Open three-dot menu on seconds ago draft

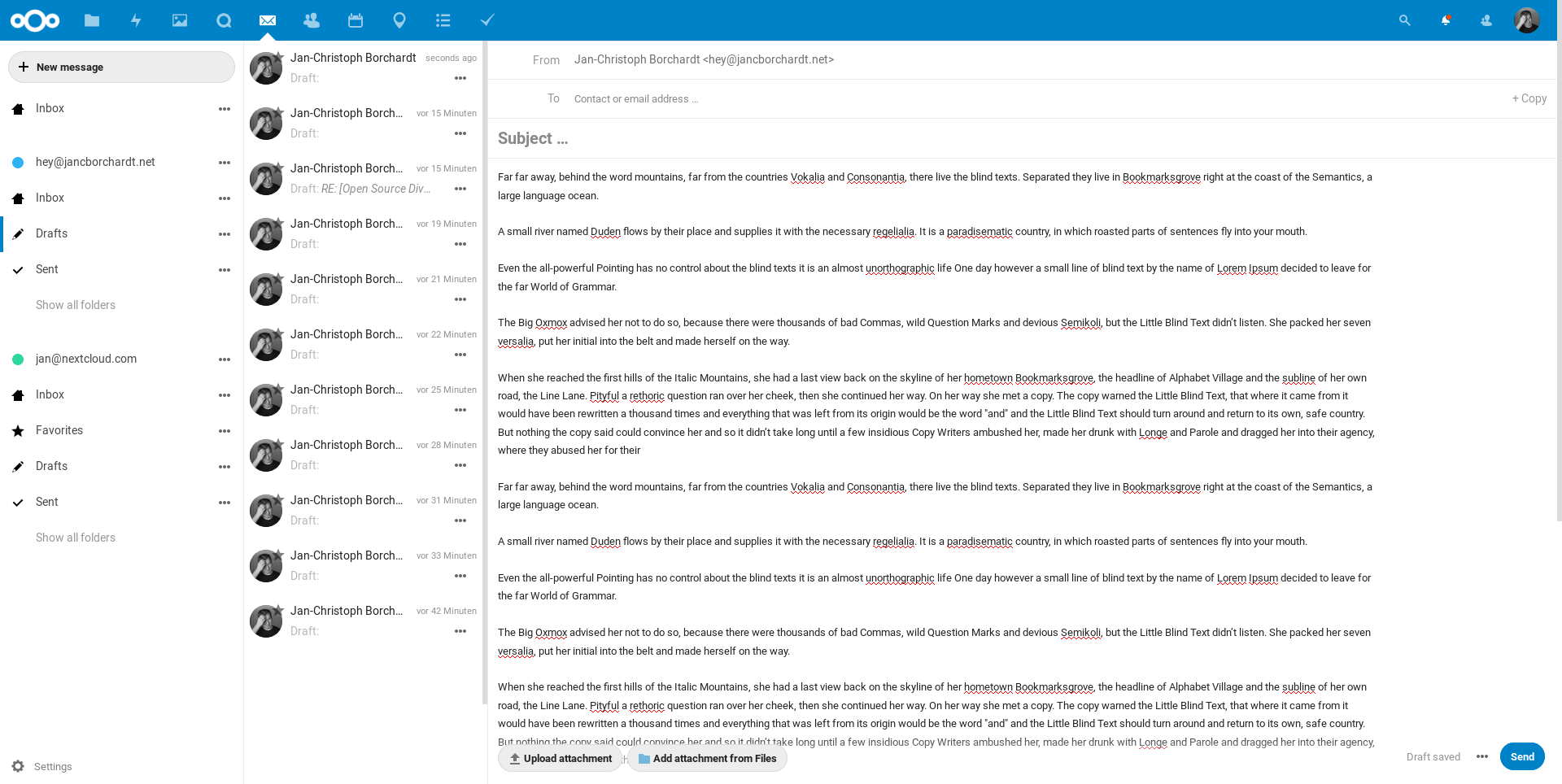point(460,78)
